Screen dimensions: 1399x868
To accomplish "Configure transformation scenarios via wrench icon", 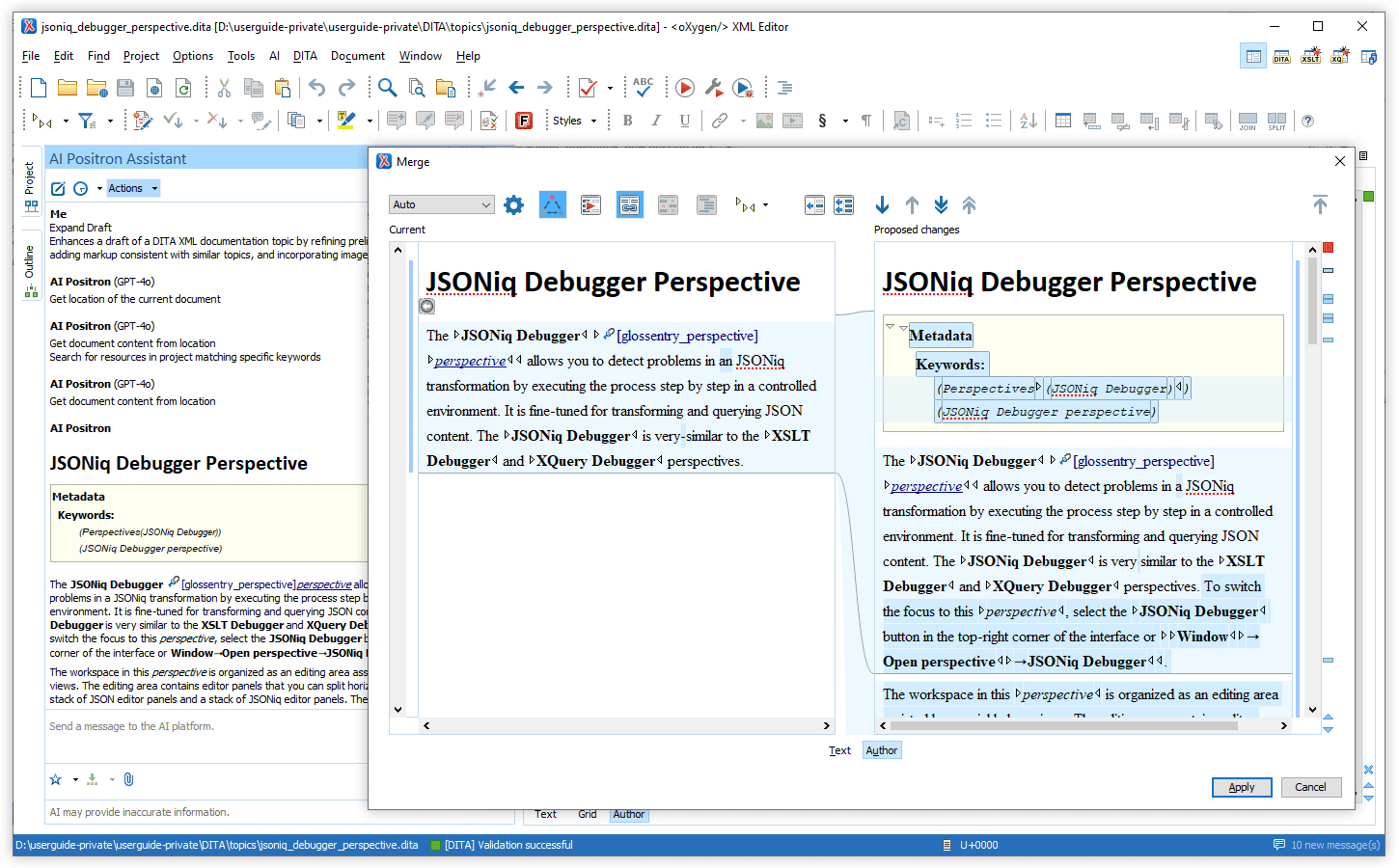I will pos(714,89).
